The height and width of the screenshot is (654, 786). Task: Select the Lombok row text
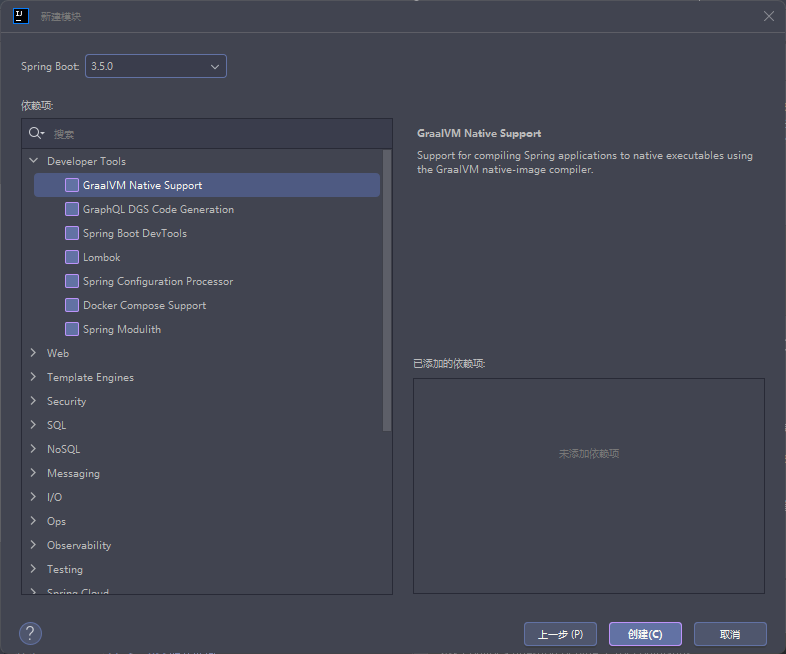[102, 257]
